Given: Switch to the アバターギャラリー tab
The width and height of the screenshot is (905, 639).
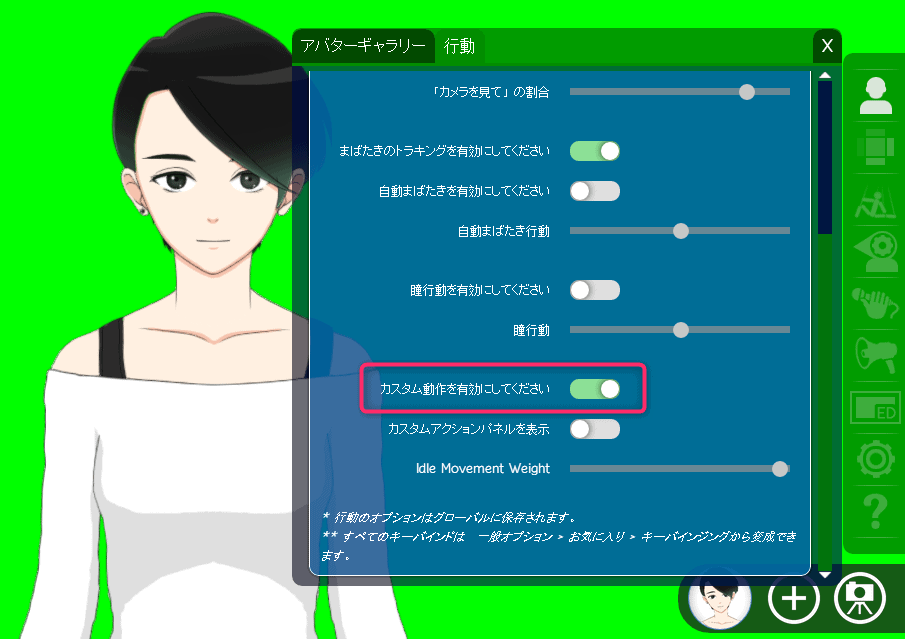Looking at the screenshot, I should 363,46.
